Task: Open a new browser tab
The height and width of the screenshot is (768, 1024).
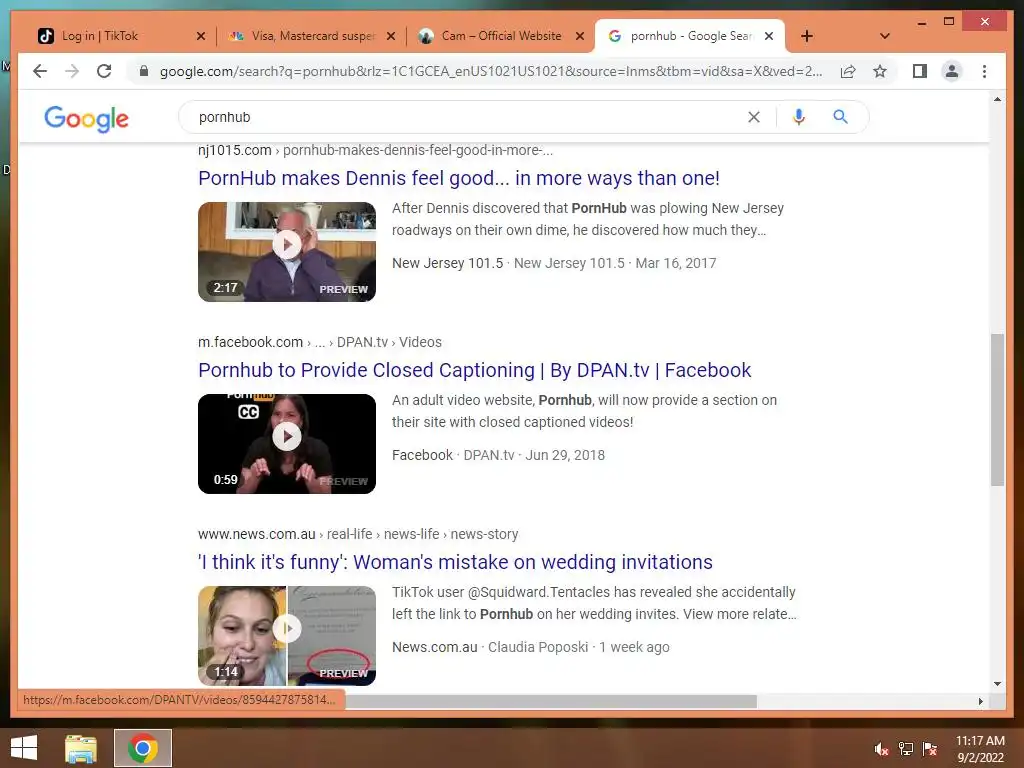Action: tap(807, 36)
